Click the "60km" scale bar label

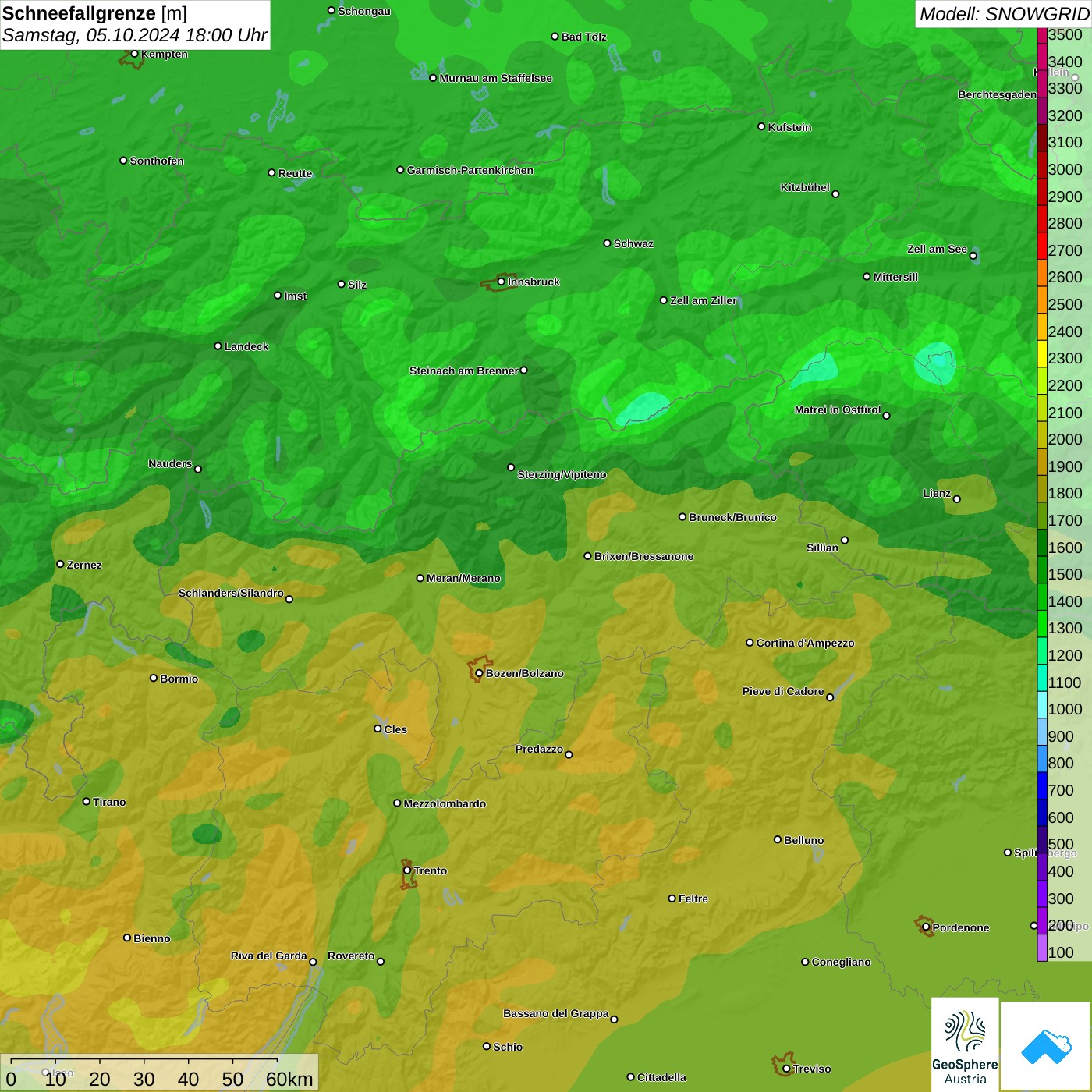click(289, 1079)
